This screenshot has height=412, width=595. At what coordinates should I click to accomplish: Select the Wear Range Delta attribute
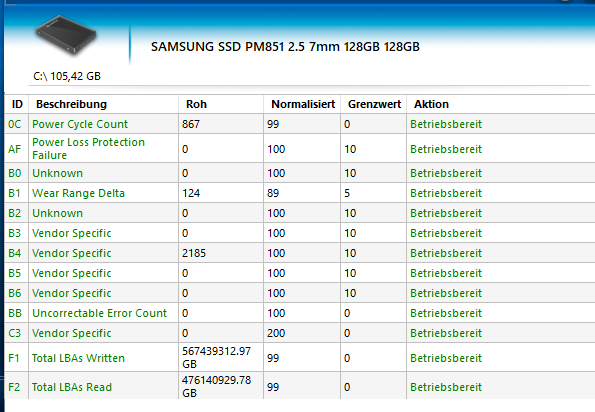click(78, 193)
